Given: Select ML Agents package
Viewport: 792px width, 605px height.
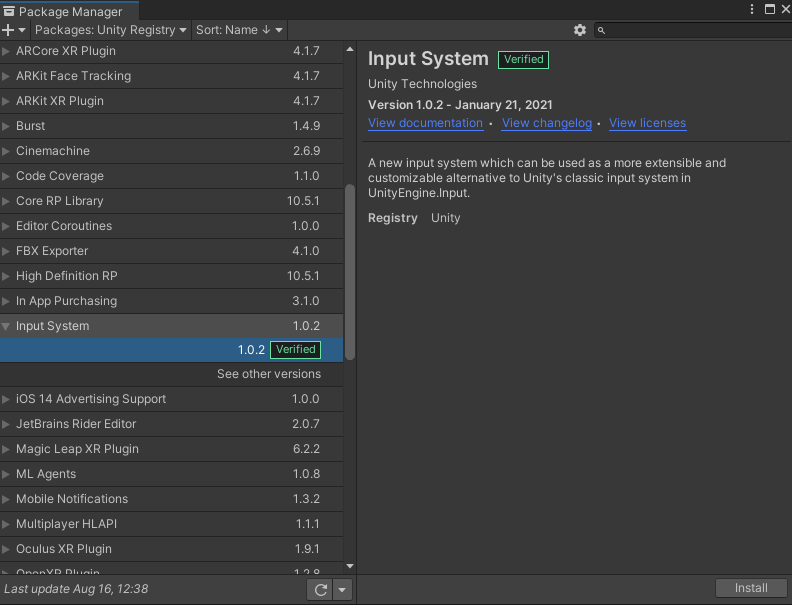Looking at the screenshot, I should click(171, 474).
